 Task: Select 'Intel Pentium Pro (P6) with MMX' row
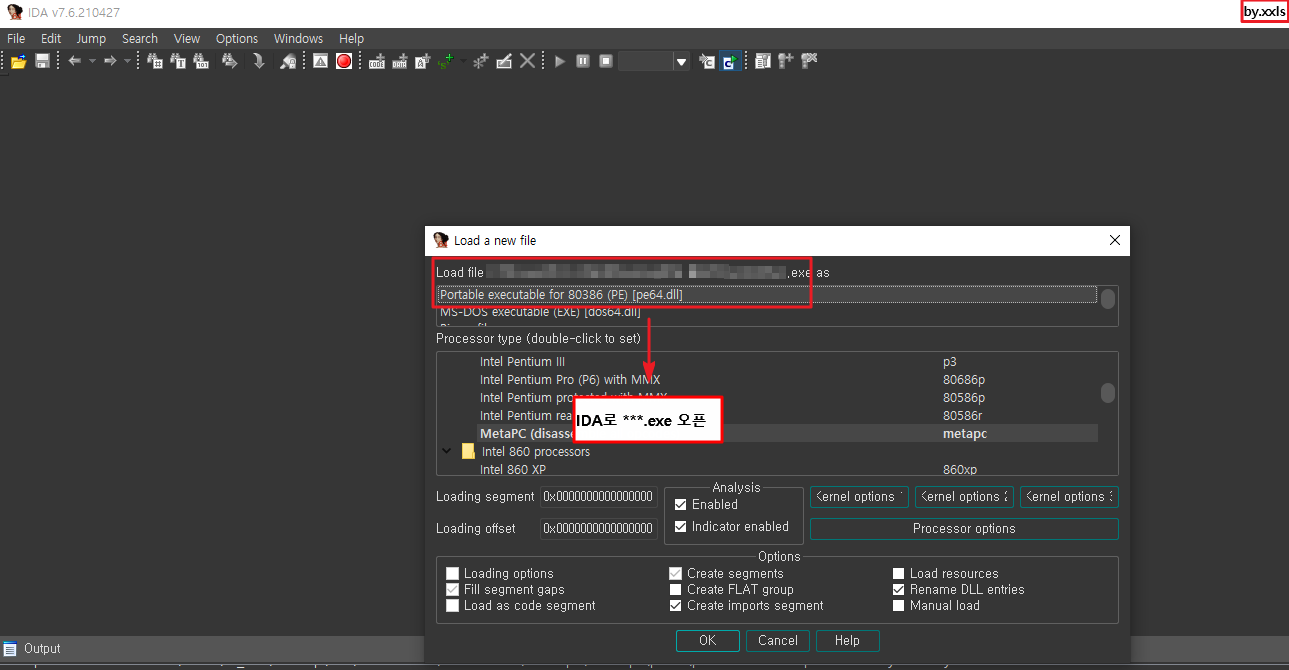tap(767, 380)
